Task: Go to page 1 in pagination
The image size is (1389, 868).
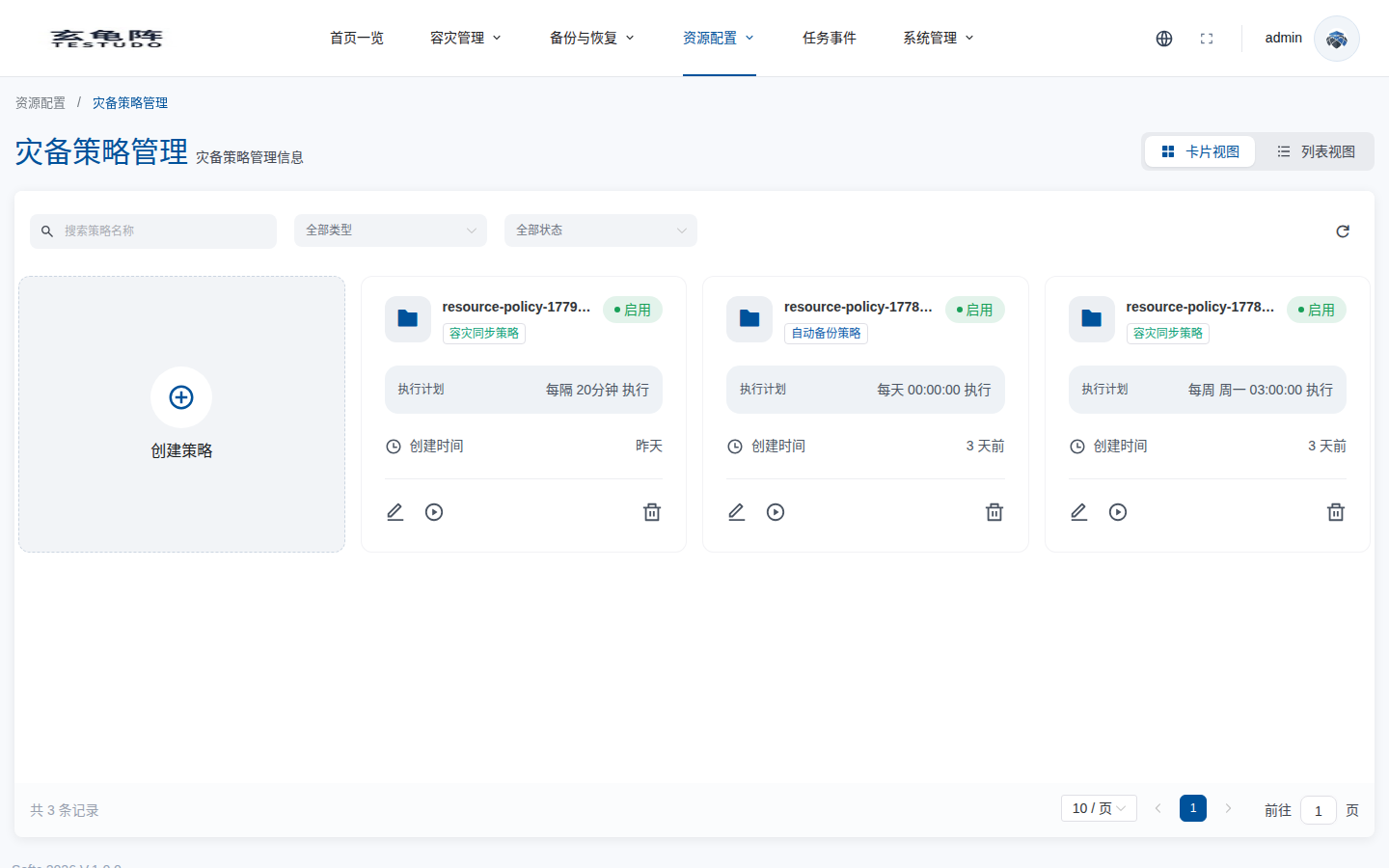Action: pyautogui.click(x=1193, y=808)
